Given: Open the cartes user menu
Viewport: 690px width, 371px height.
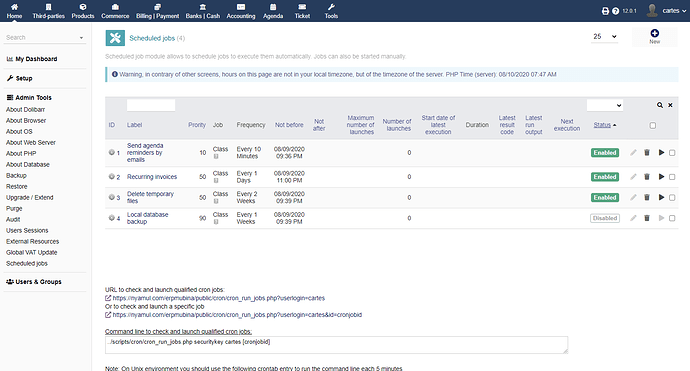Looking at the screenshot, I should click(666, 11).
